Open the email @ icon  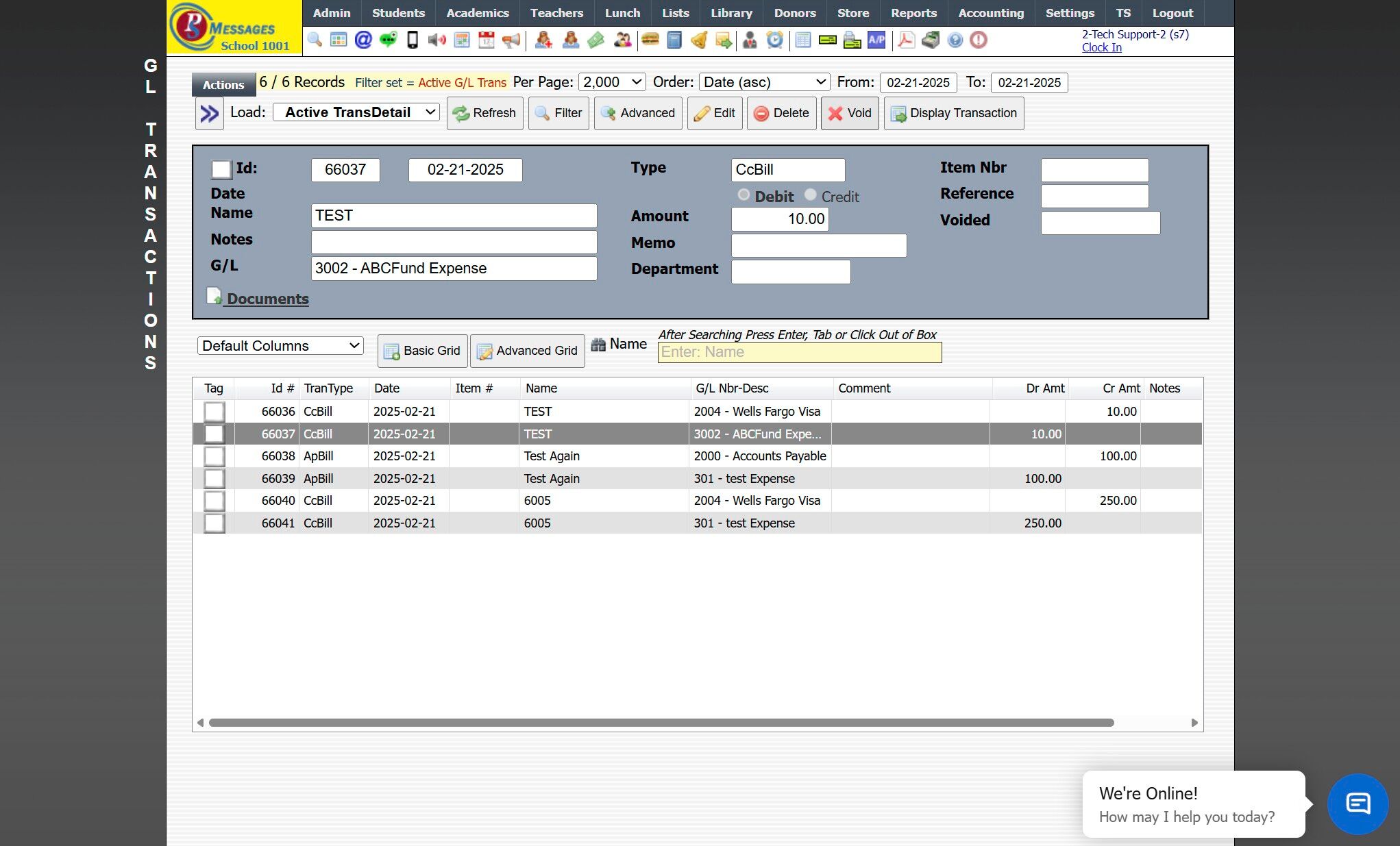pos(363,40)
